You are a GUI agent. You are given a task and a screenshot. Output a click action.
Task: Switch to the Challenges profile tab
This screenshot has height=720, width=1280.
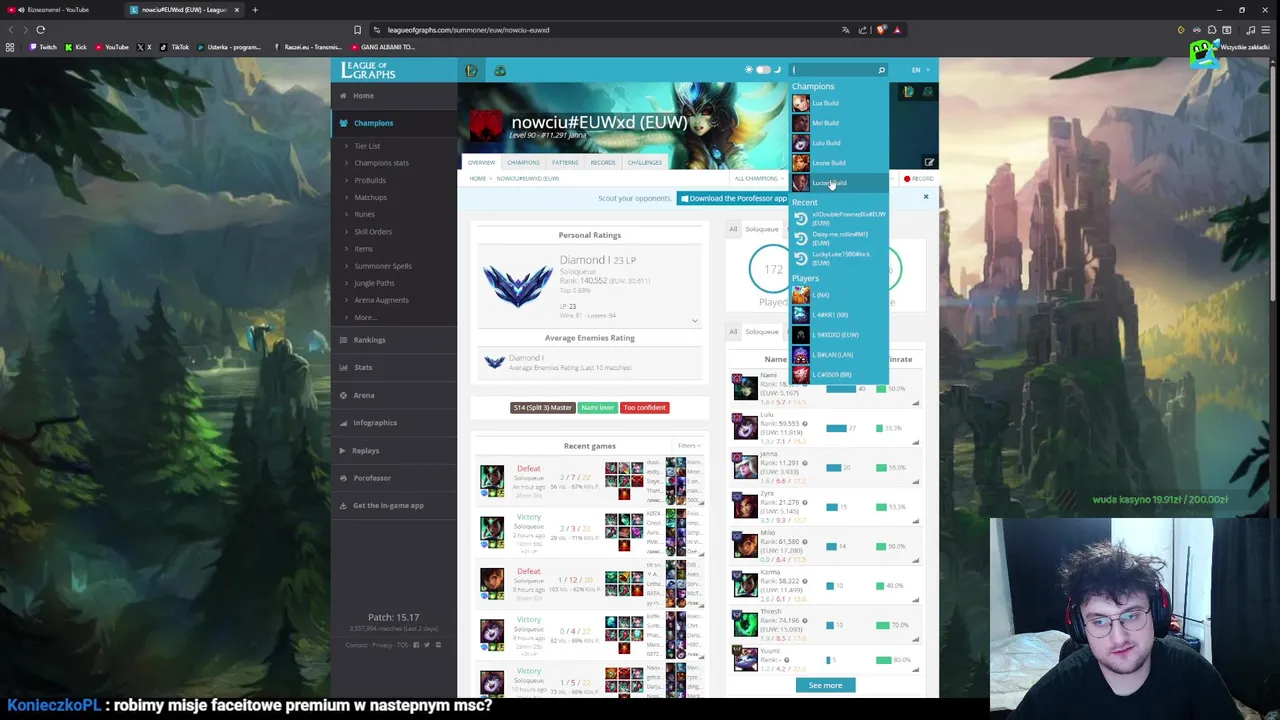[x=645, y=162]
